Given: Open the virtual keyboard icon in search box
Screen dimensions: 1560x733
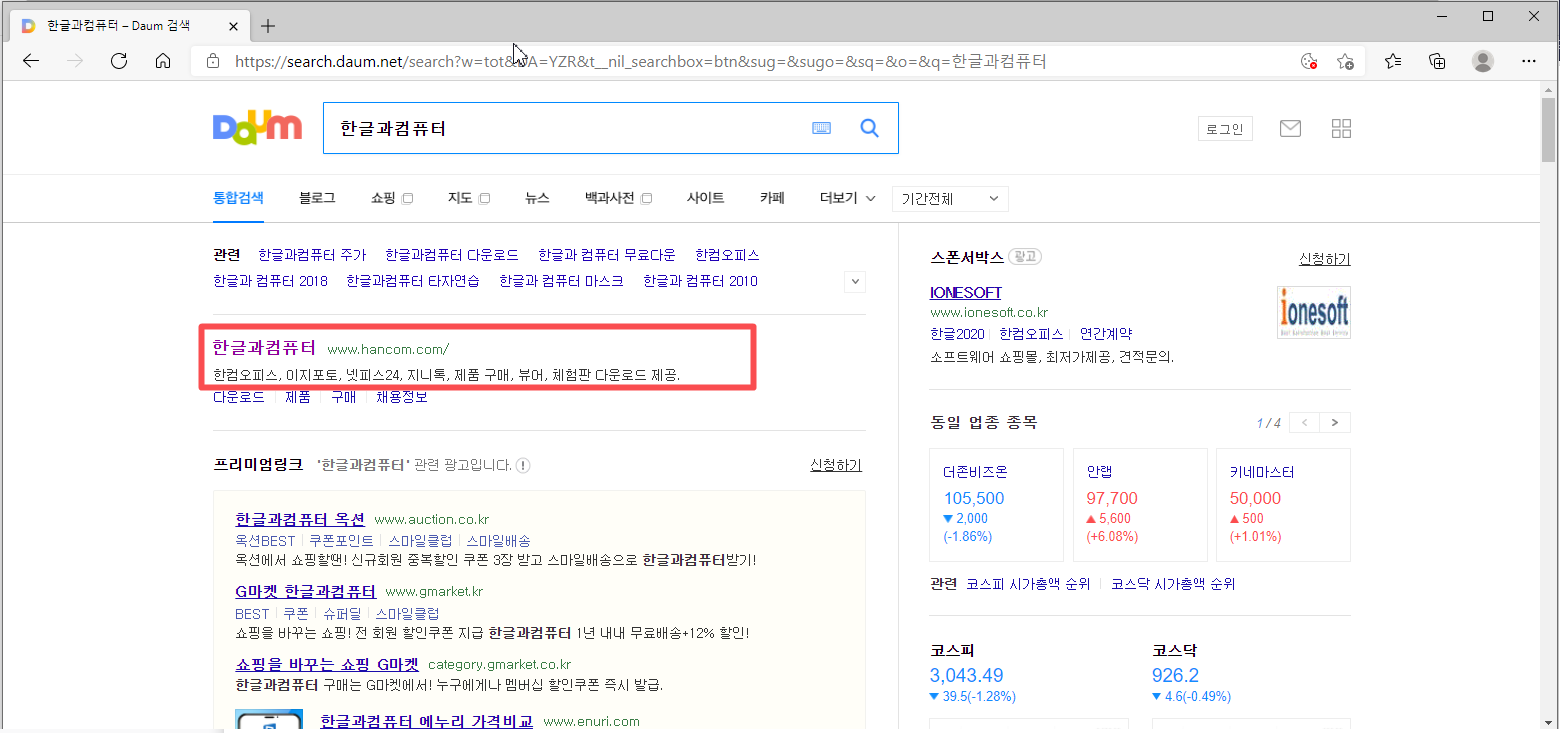Looking at the screenshot, I should click(822, 128).
